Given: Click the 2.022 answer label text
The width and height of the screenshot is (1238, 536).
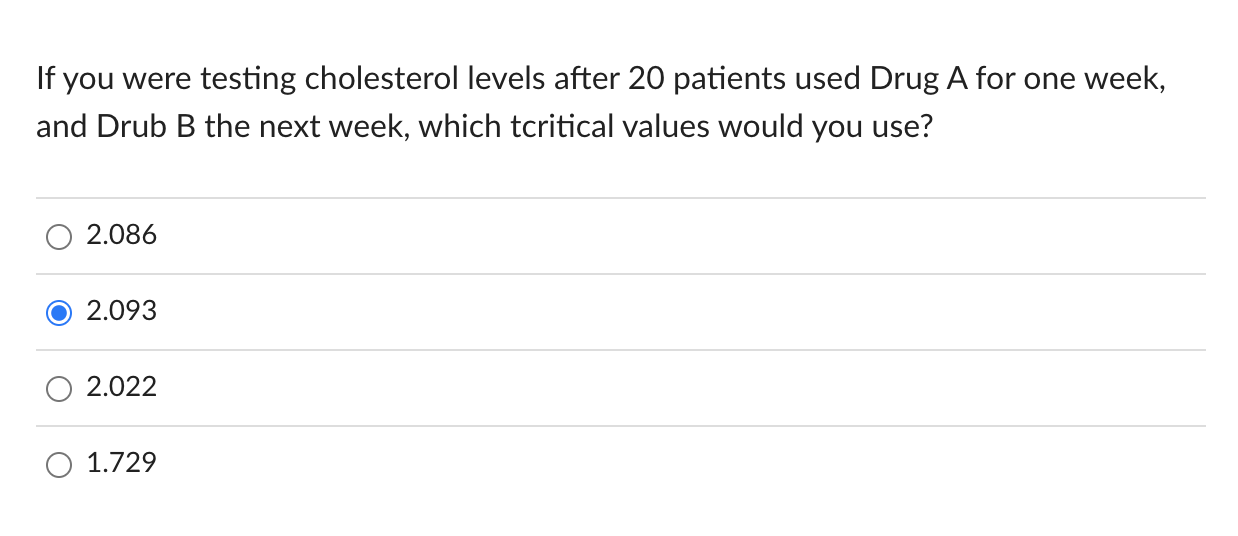Looking at the screenshot, I should (x=122, y=388).
